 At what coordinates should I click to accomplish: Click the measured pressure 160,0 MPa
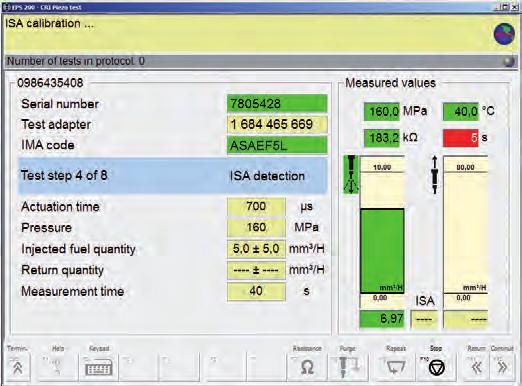click(381, 111)
